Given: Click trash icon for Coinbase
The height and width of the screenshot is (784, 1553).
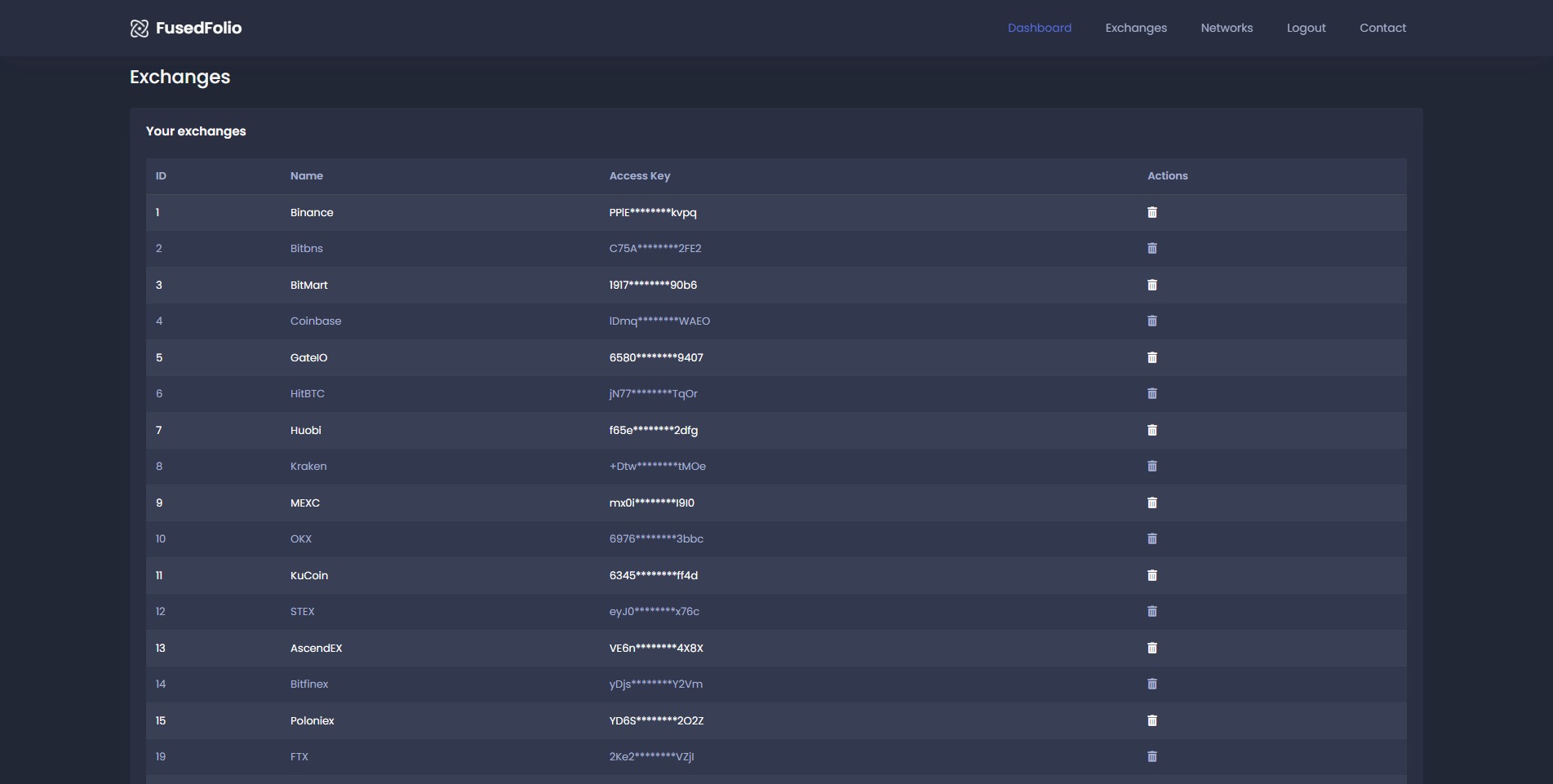Looking at the screenshot, I should coord(1152,321).
